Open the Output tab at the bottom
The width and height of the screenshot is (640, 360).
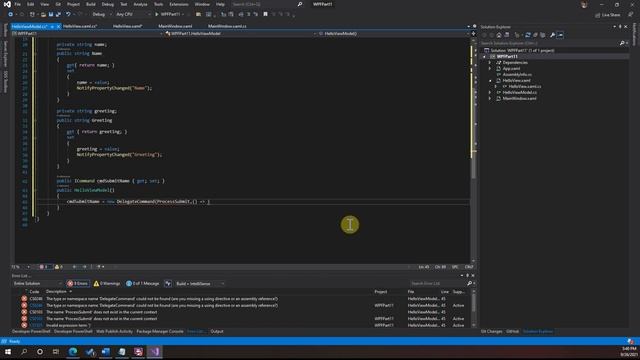(217, 331)
